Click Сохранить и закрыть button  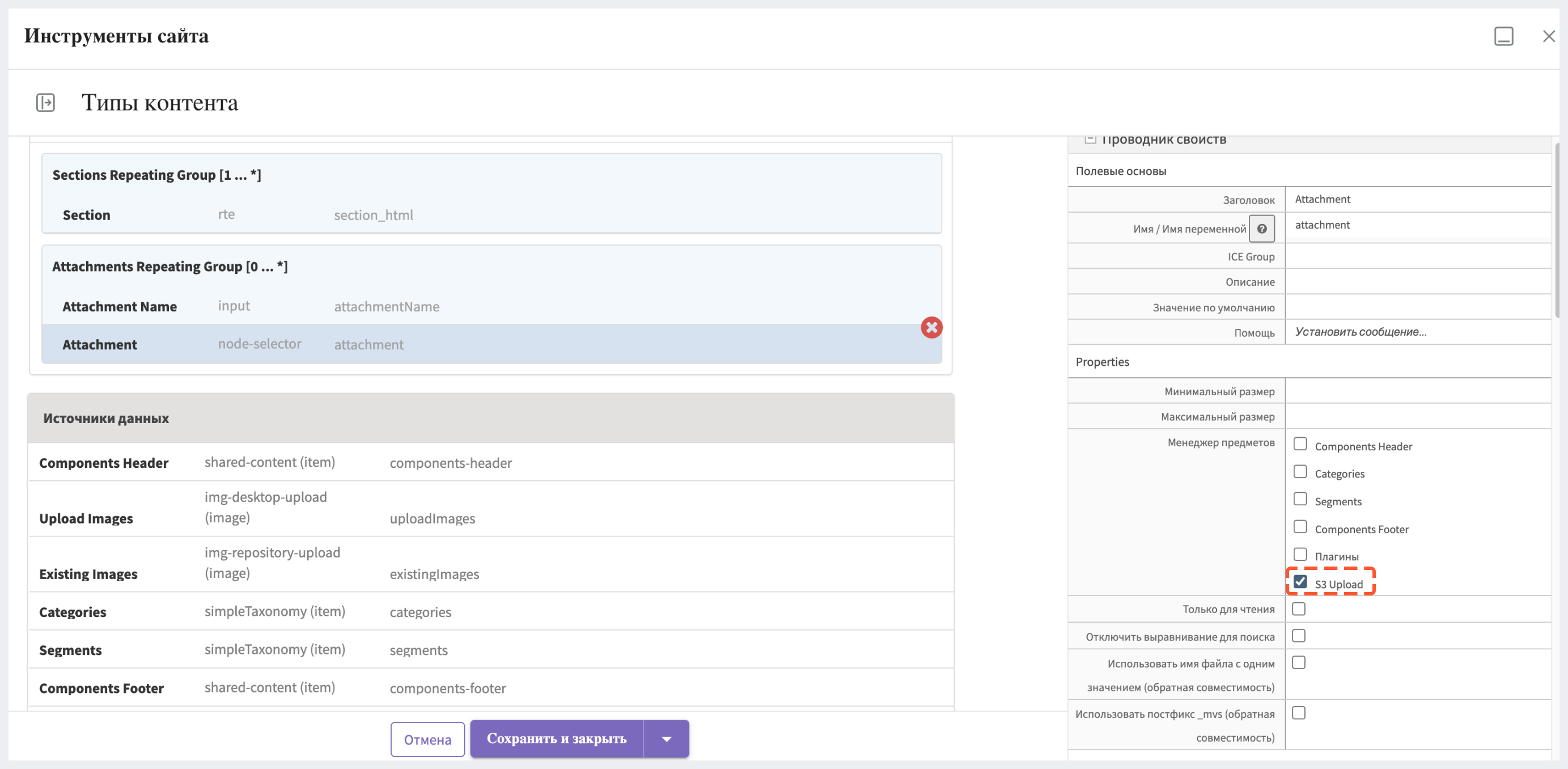pos(556,739)
